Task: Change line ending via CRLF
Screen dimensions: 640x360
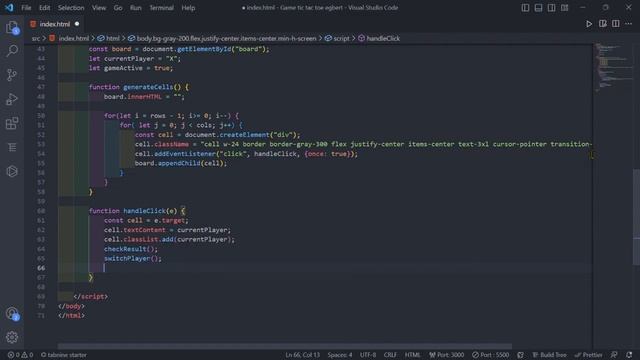Action: tap(390, 355)
